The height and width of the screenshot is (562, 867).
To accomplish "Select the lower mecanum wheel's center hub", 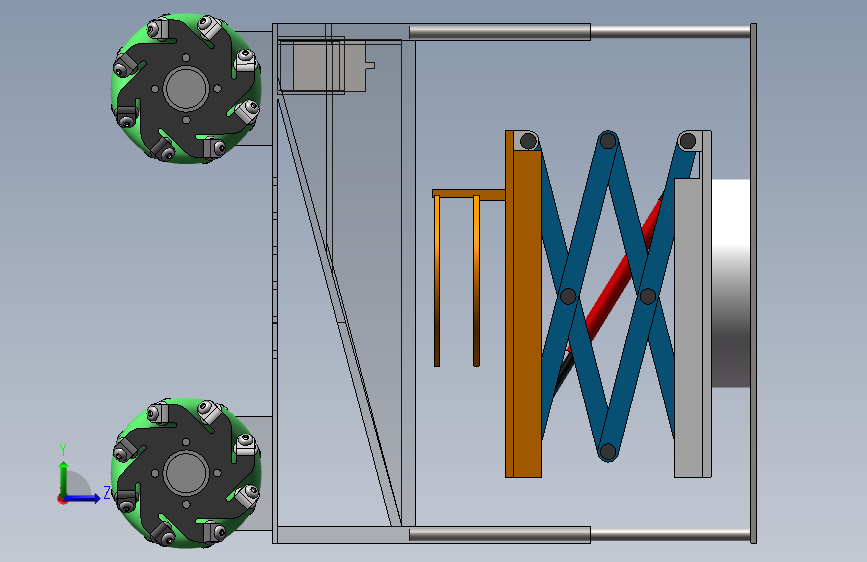I will [186, 473].
